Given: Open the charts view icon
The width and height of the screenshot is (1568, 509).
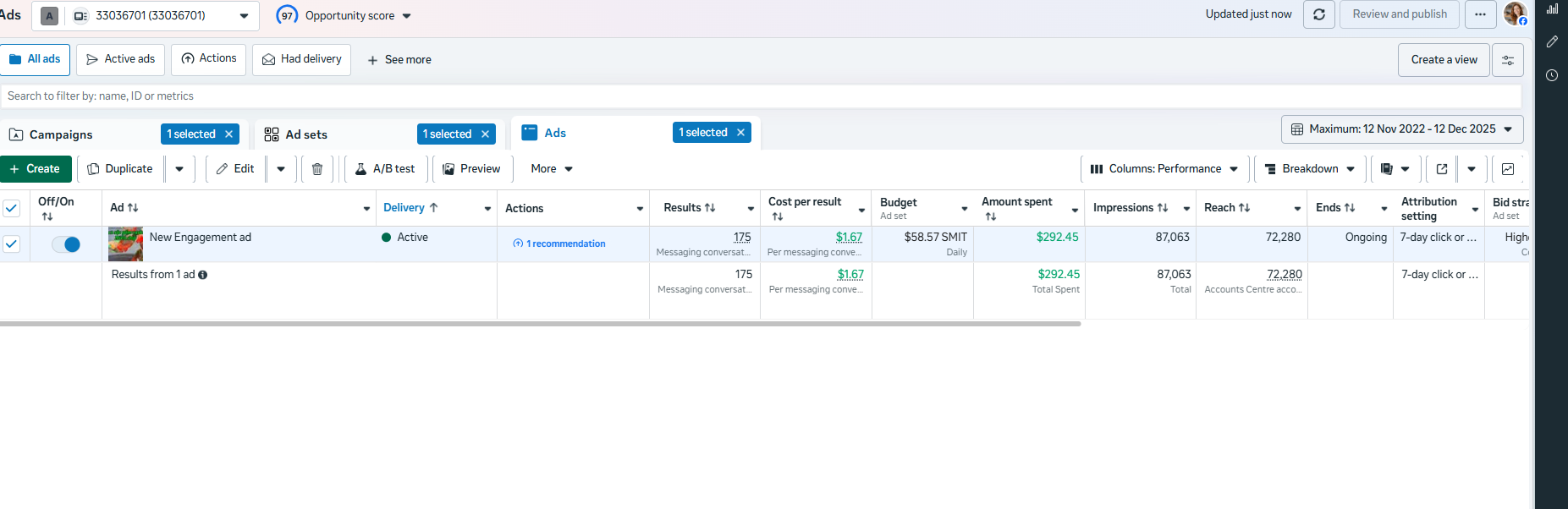Looking at the screenshot, I should pos(1508,169).
